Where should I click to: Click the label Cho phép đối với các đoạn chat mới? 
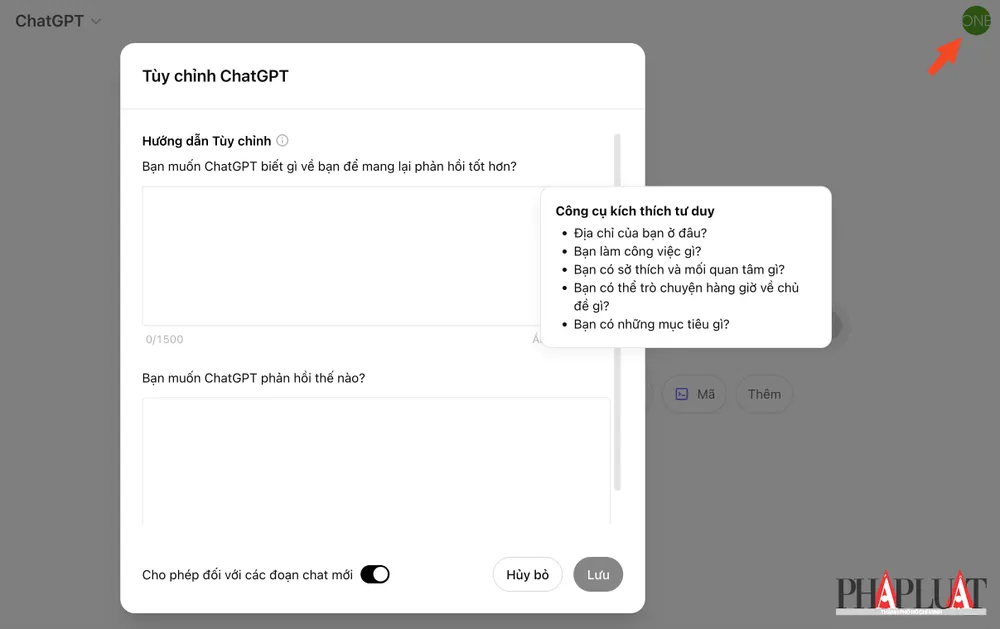247,575
